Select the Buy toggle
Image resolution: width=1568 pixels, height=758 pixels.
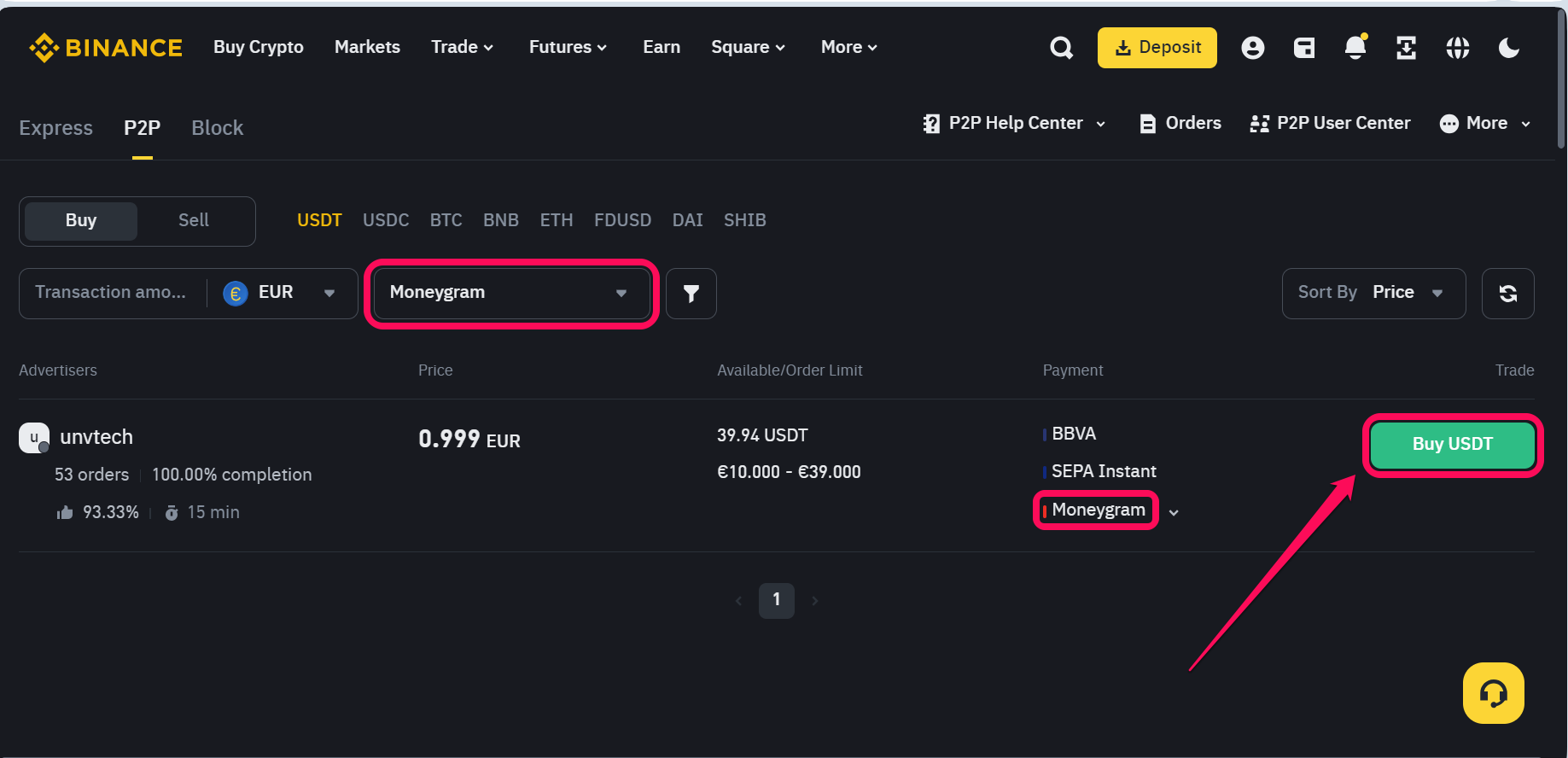point(81,221)
